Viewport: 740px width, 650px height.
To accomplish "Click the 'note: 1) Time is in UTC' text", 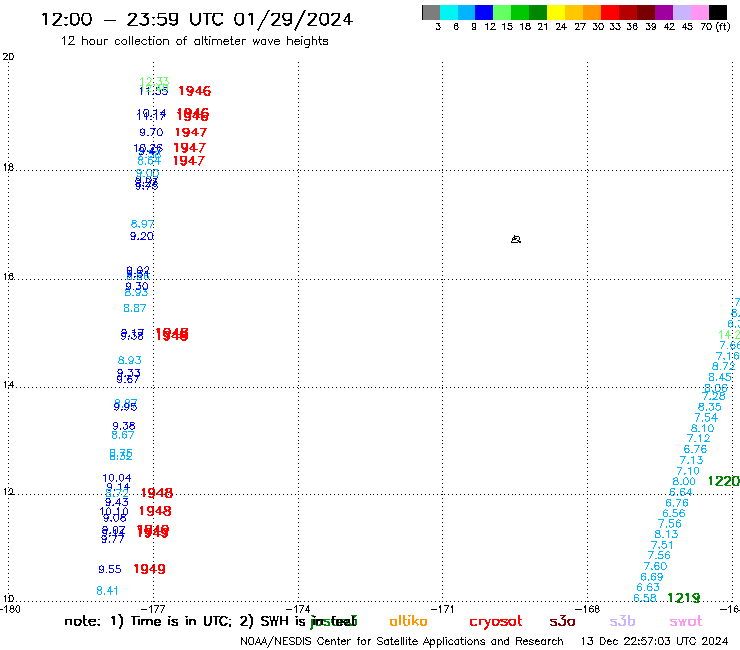I will (x=148, y=621).
